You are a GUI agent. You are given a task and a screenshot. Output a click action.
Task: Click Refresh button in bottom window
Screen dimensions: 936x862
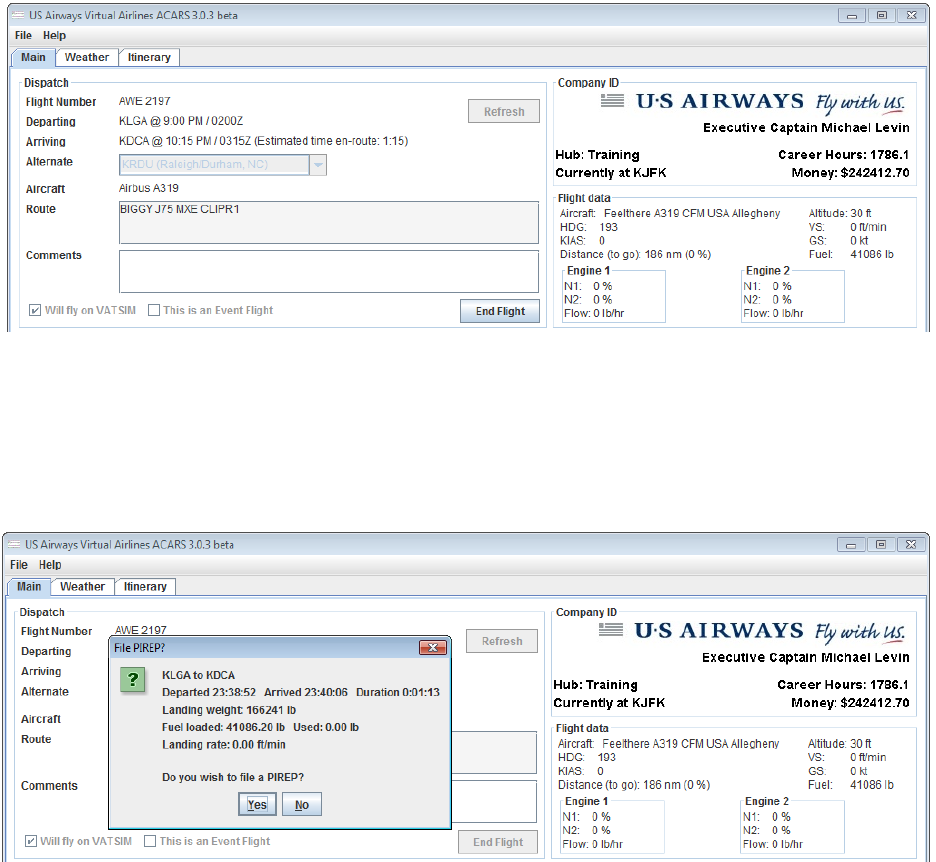point(502,641)
